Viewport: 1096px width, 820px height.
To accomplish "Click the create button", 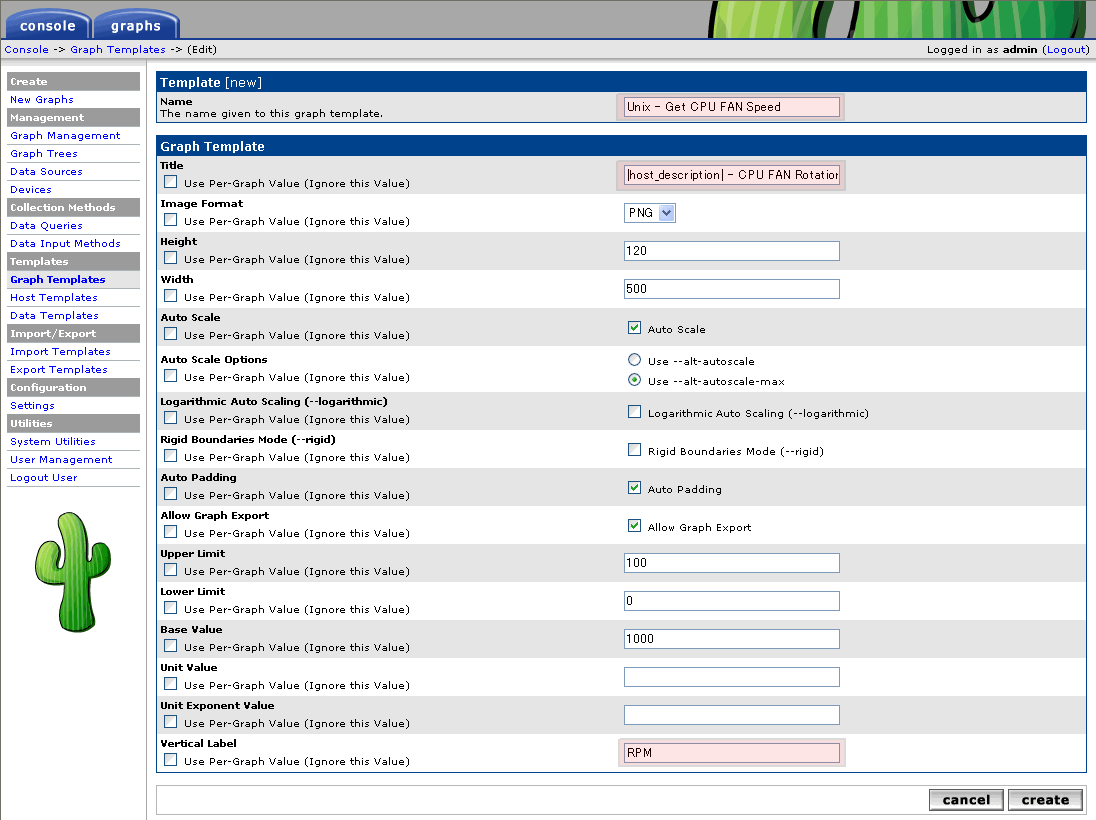I will pos(1045,799).
